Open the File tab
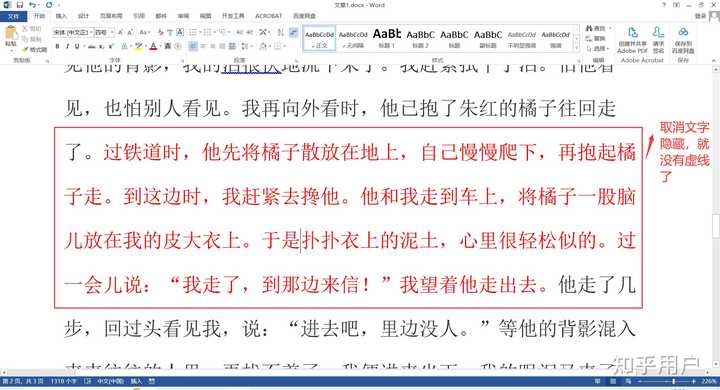This screenshot has height=390, width=720. 13,16
